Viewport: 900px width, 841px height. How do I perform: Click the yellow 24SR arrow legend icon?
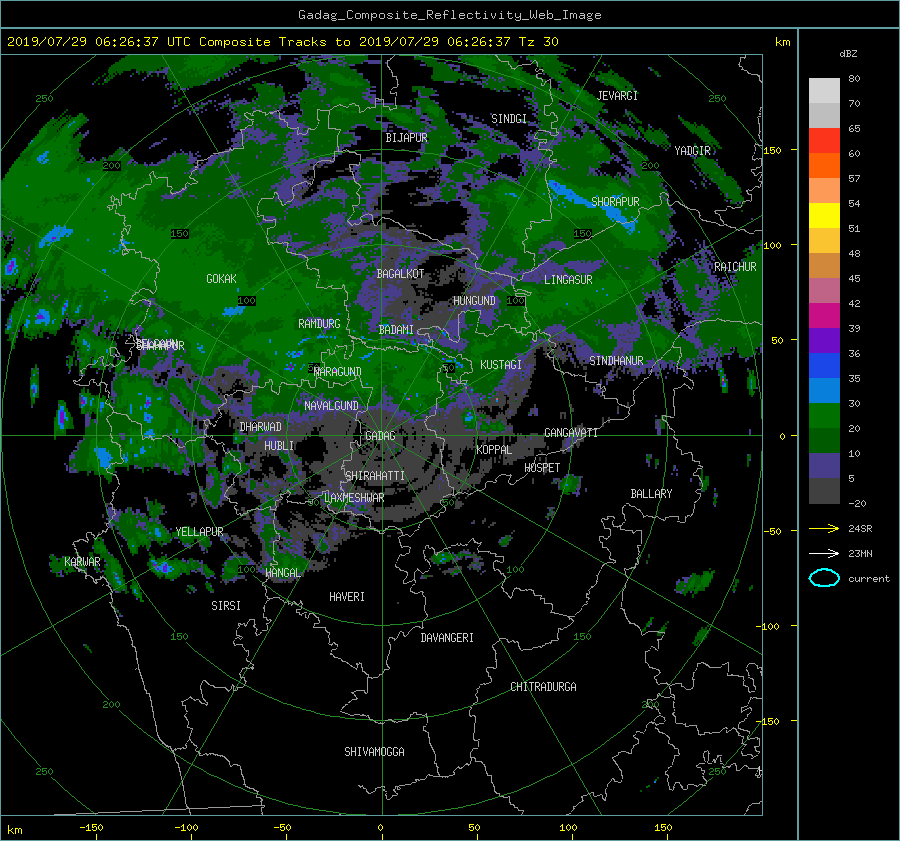click(824, 528)
